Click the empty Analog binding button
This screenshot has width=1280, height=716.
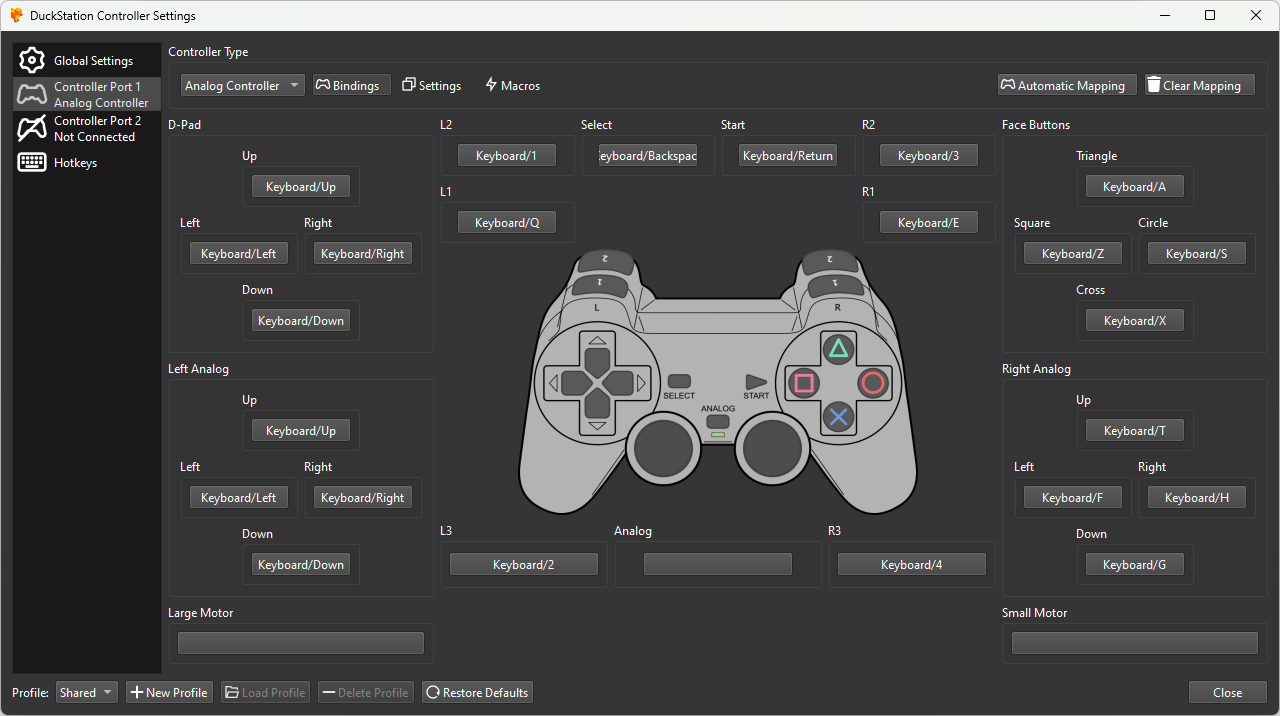tap(718, 565)
